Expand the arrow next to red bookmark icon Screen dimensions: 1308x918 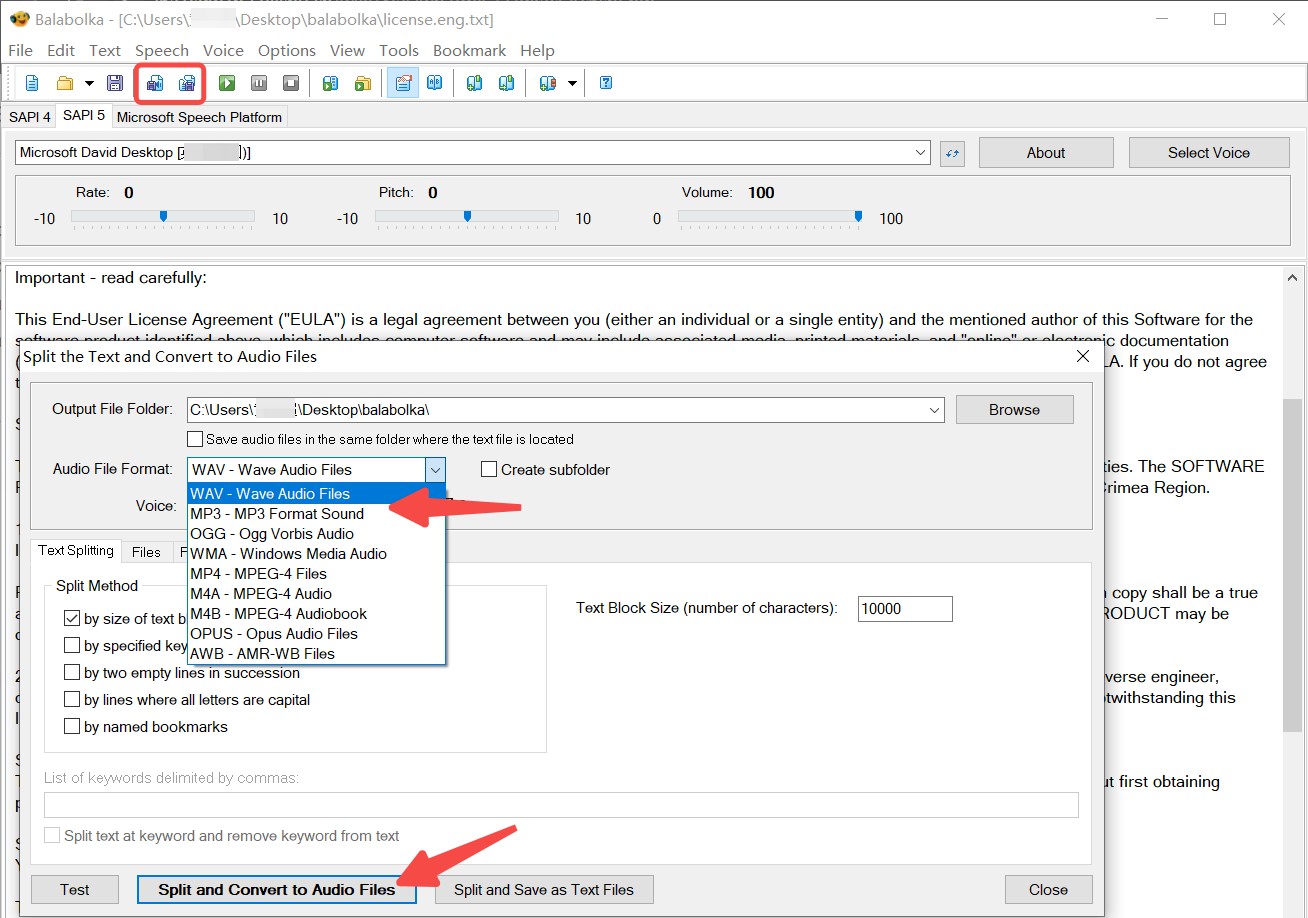tap(572, 83)
